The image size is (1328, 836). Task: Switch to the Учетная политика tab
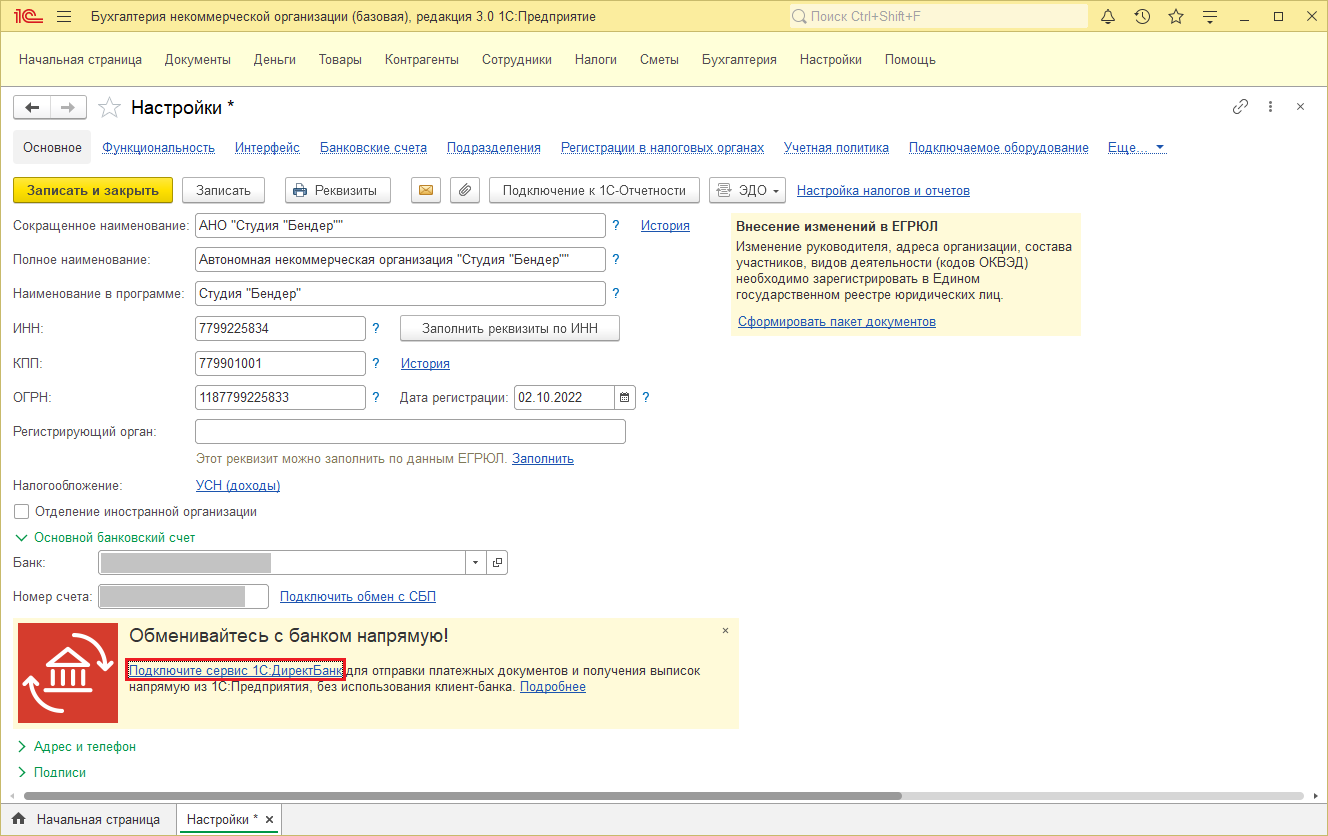pos(836,148)
